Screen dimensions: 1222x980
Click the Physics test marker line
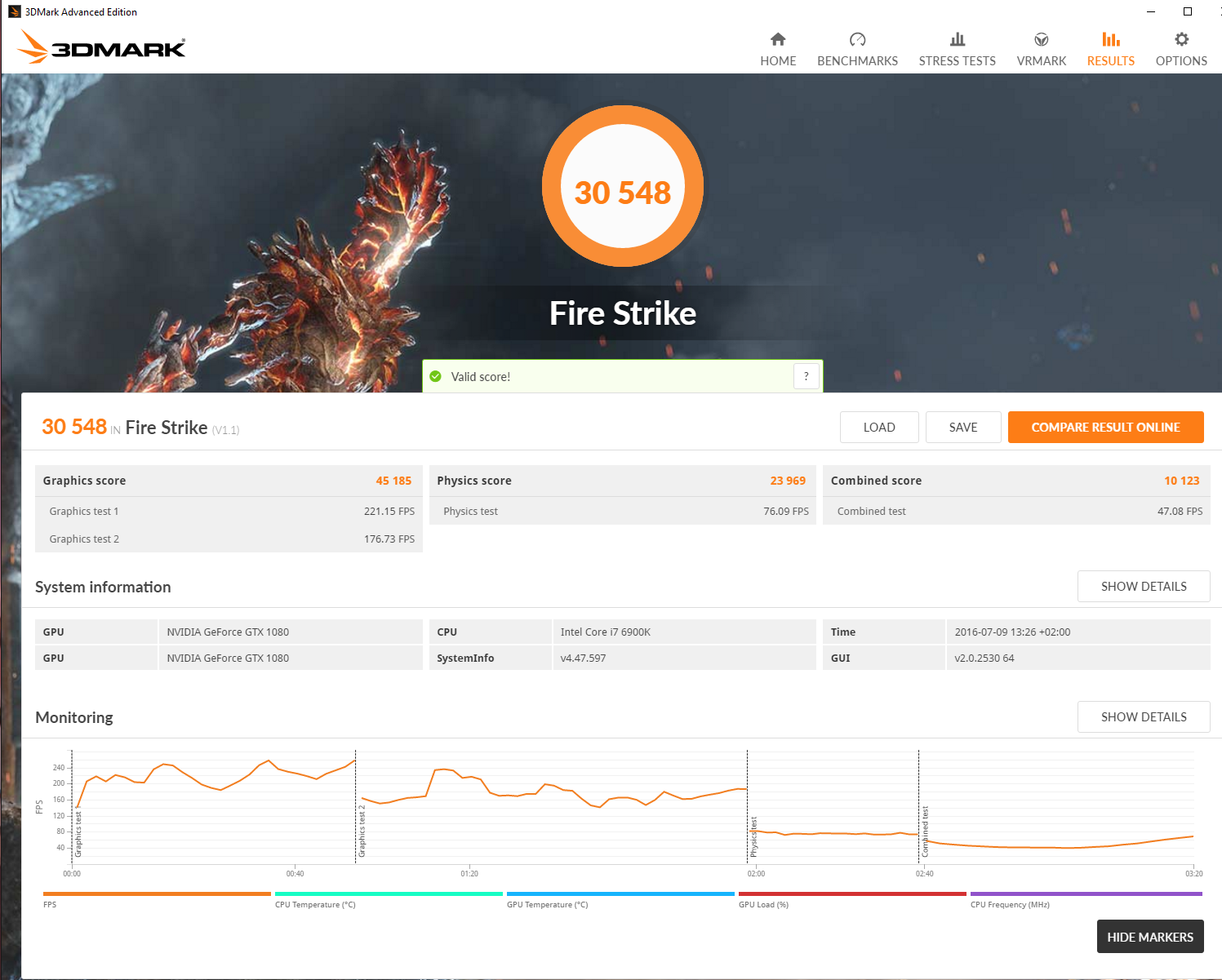coord(748,805)
